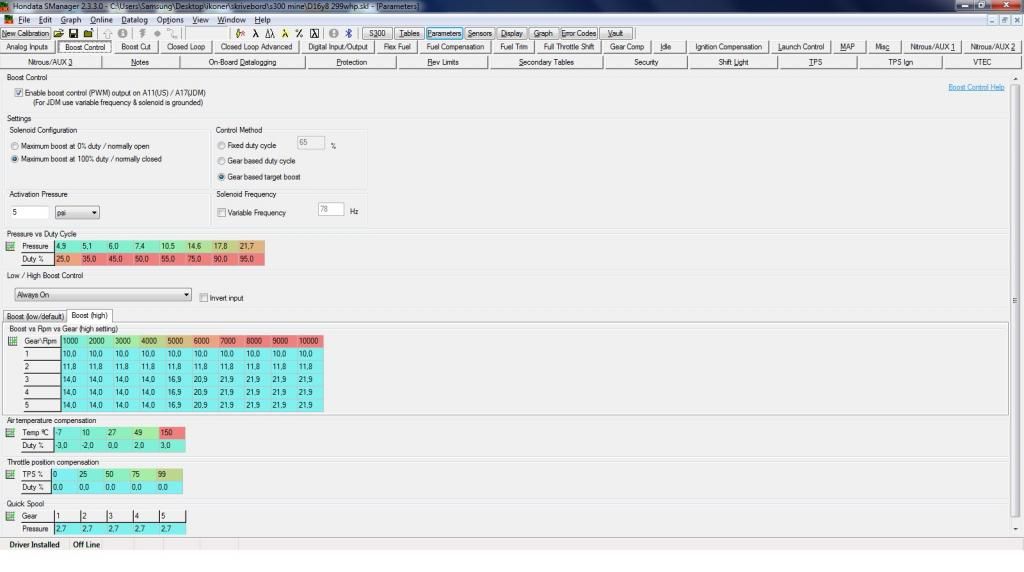Tick the Variable Frequency checkbox
This screenshot has height=572, width=1024.
tap(222, 213)
